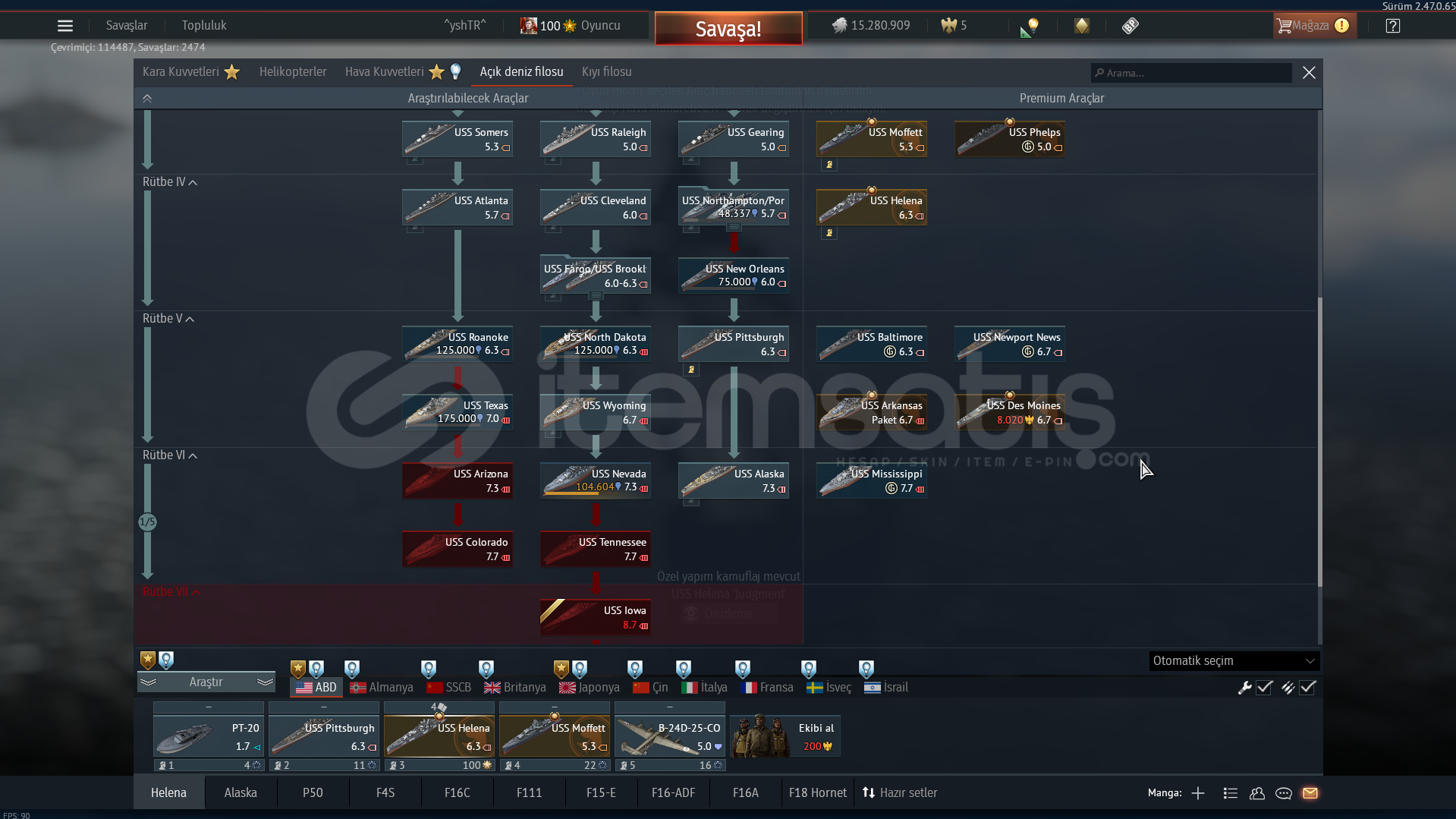Click the Silver Lions balance 15.280.909
Screen dimensions: 1456x819
[871, 26]
